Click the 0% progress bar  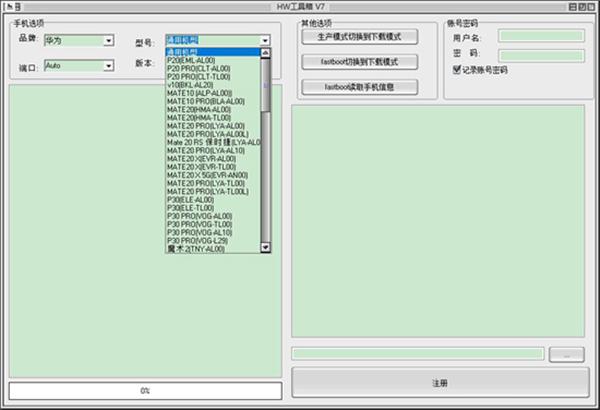145,391
